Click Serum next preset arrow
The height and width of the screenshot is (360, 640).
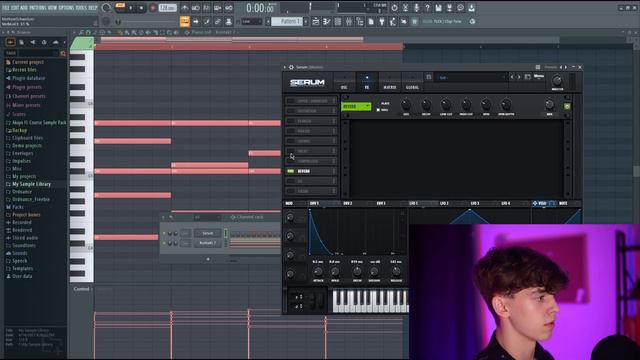pyautogui.click(x=519, y=77)
